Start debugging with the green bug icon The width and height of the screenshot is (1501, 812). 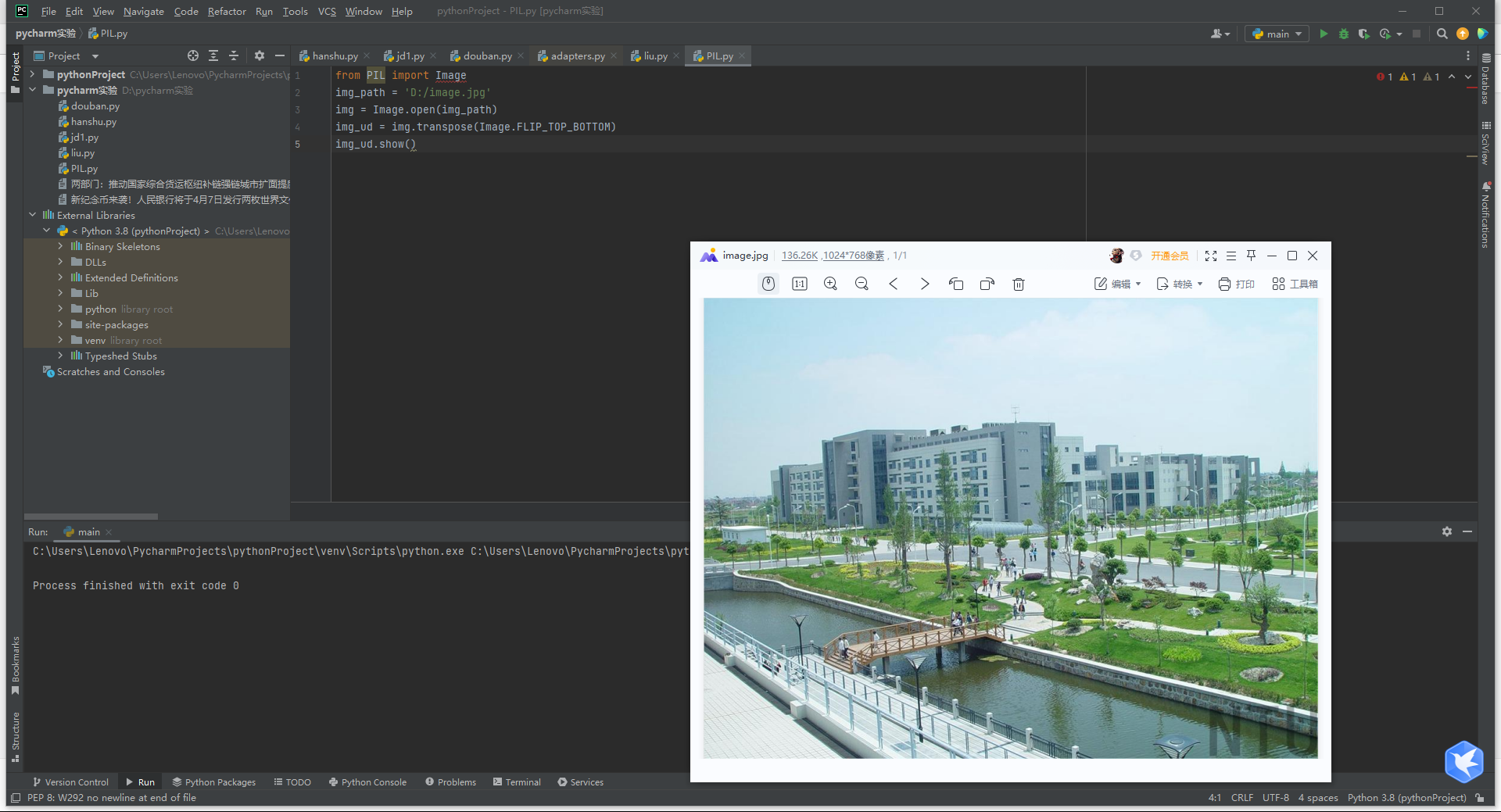click(1344, 34)
